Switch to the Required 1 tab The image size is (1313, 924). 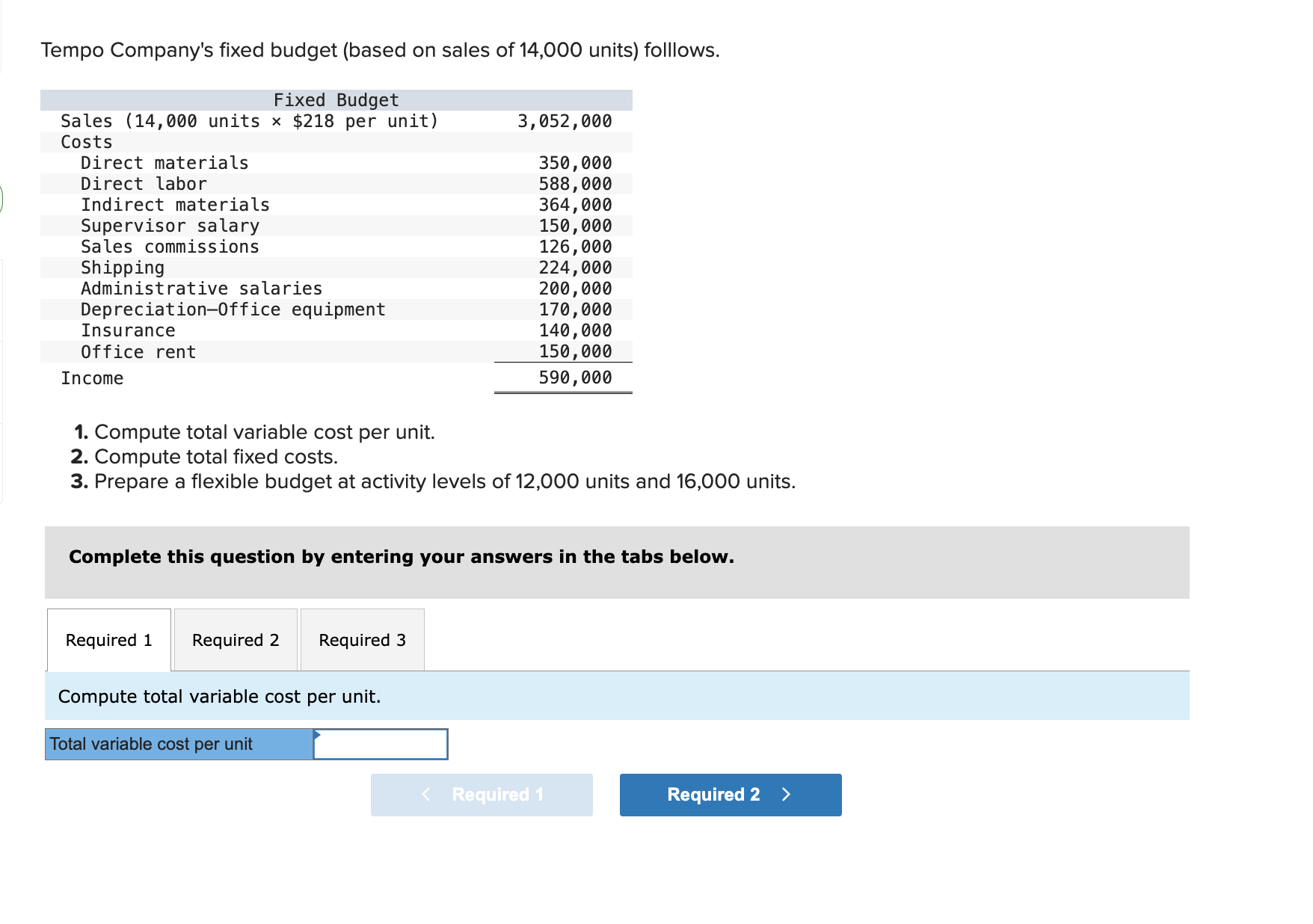click(x=108, y=640)
